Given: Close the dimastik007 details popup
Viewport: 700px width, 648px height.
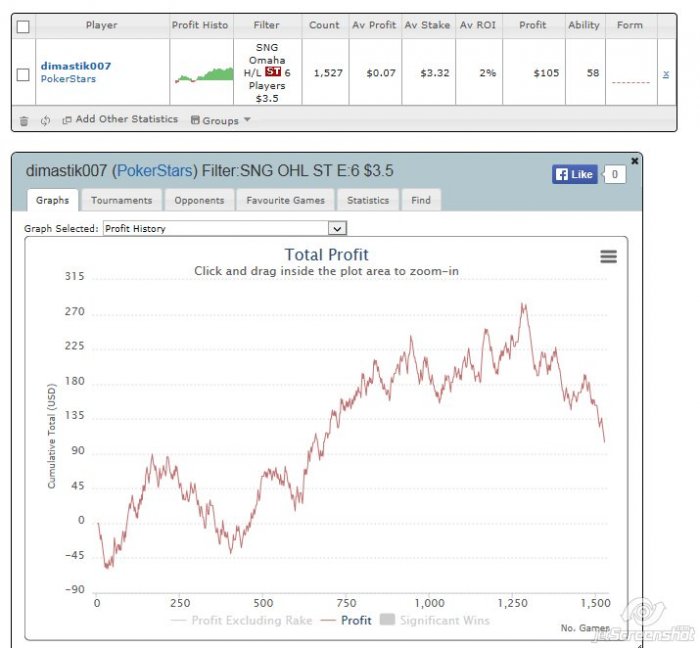Looking at the screenshot, I should tap(634, 161).
